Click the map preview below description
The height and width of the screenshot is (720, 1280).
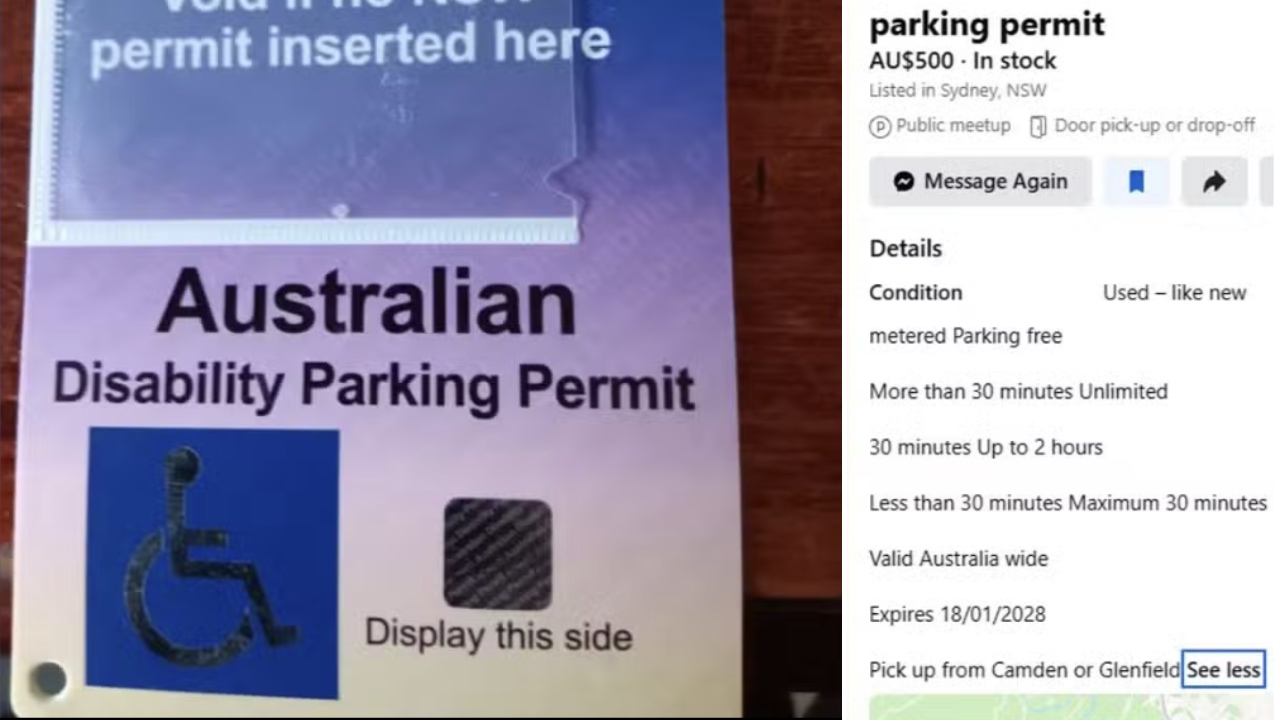click(1070, 707)
